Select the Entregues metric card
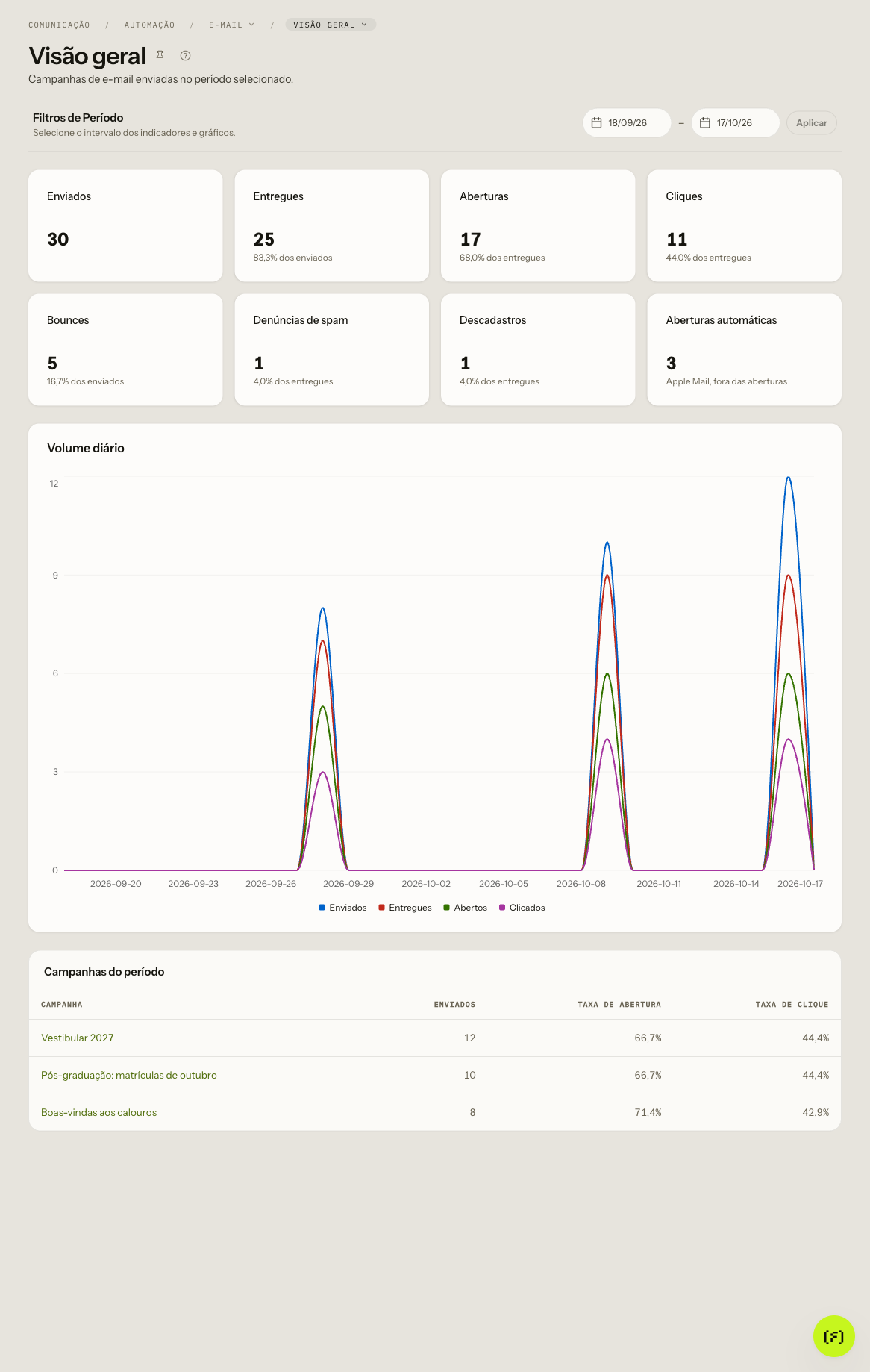The width and height of the screenshot is (870, 1372). click(332, 225)
